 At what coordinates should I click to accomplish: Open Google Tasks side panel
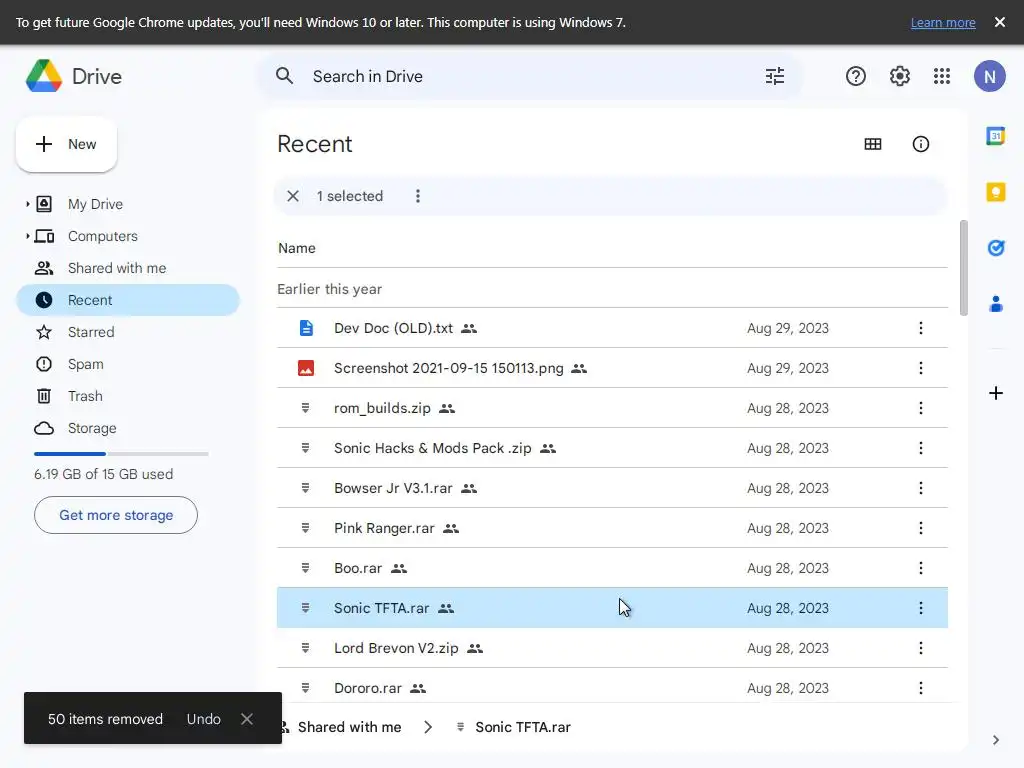995,248
